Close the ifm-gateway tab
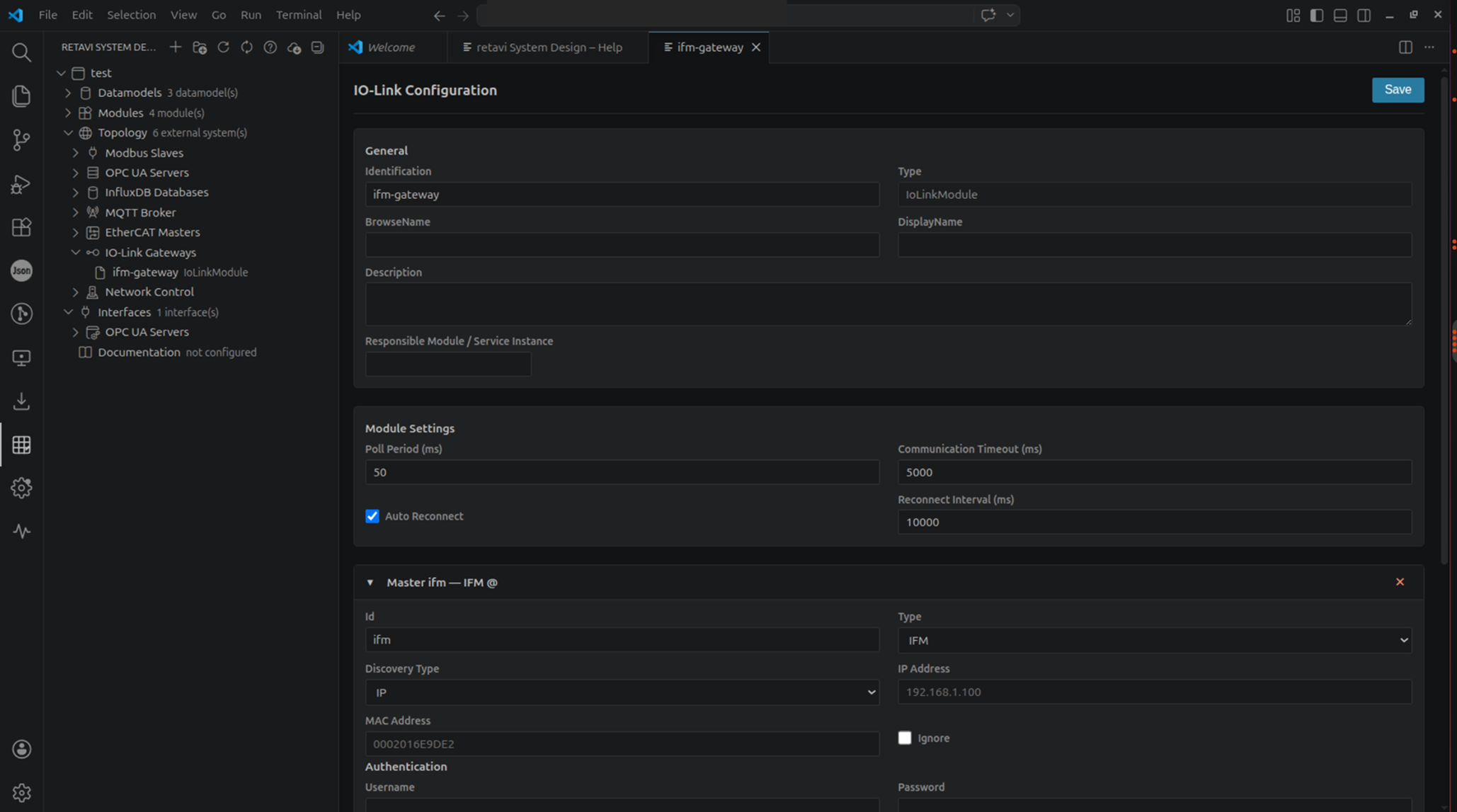This screenshot has width=1457, height=812. pyautogui.click(x=756, y=47)
